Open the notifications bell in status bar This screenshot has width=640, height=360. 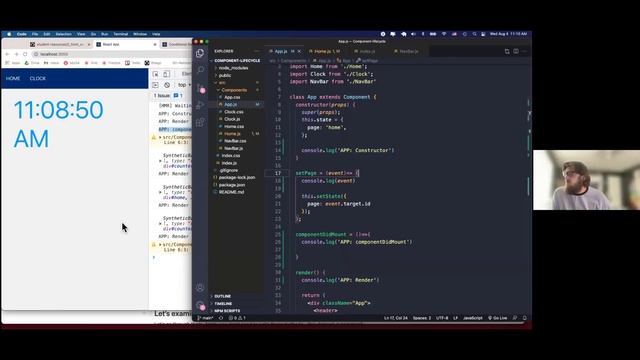coord(524,318)
